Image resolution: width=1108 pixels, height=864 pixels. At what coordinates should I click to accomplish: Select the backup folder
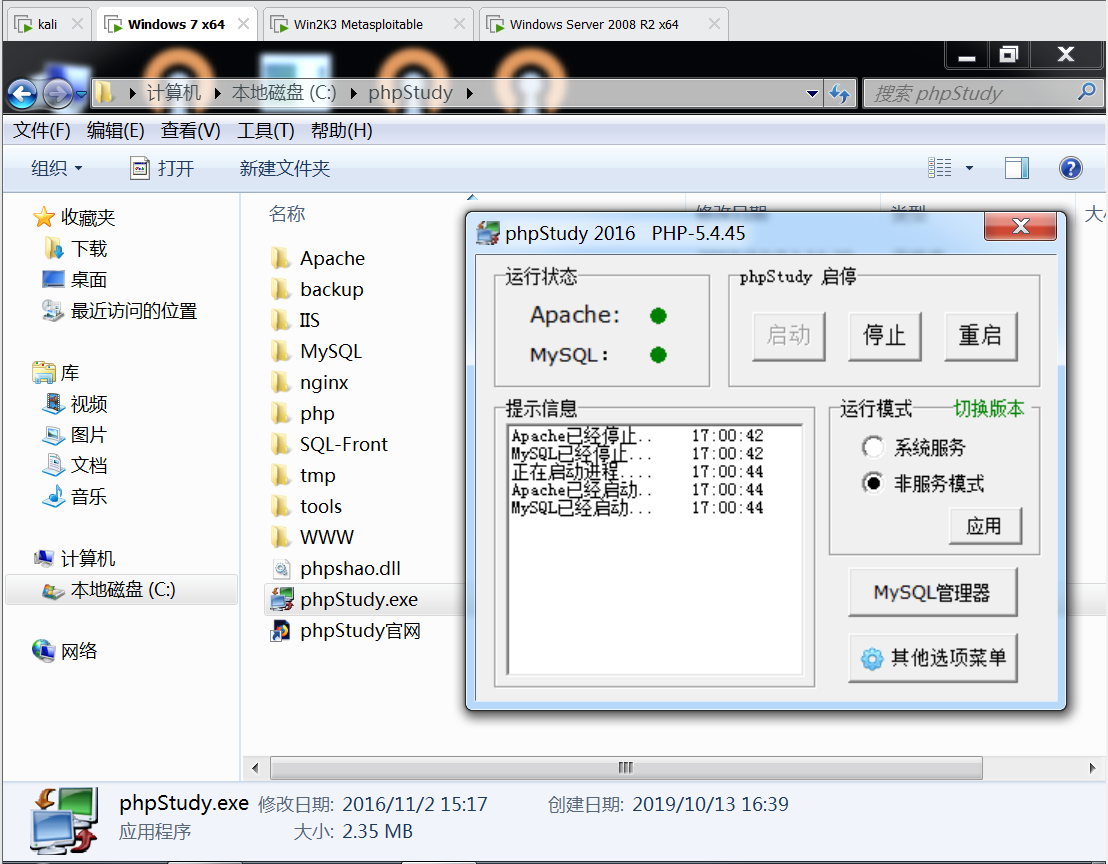(x=317, y=290)
